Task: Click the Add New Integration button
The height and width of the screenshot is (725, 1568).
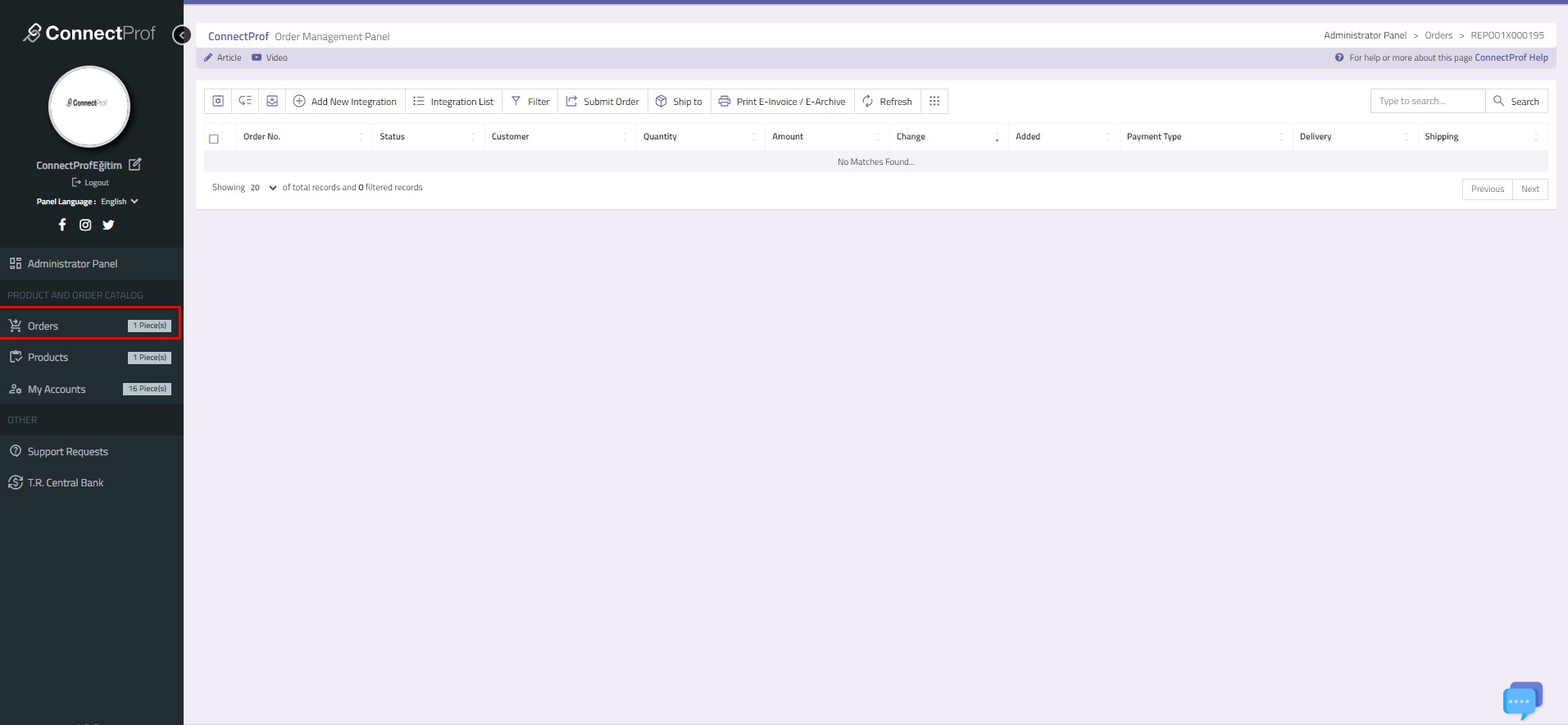Action: 345,102
